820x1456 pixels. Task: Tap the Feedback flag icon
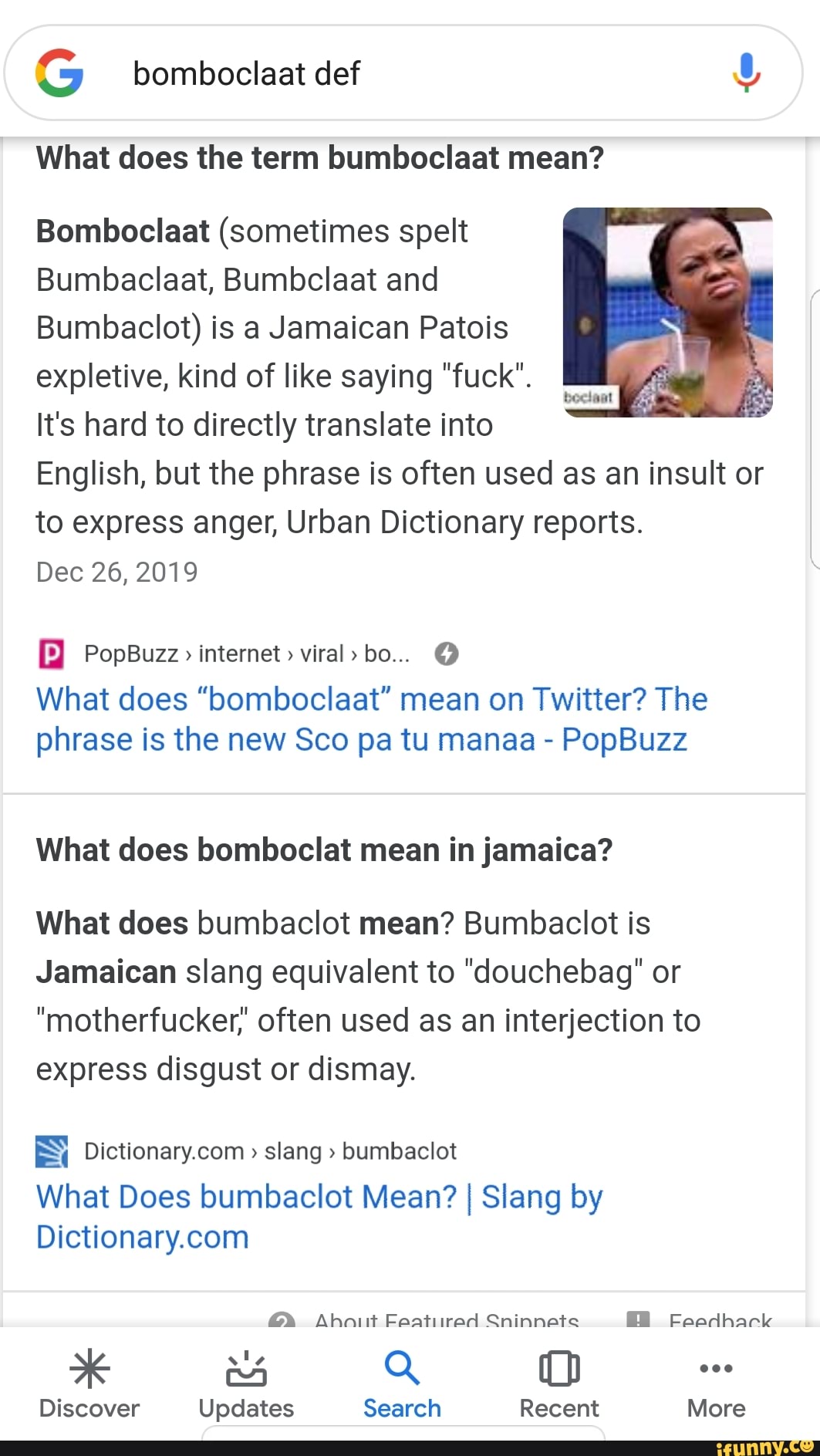[x=638, y=1319]
